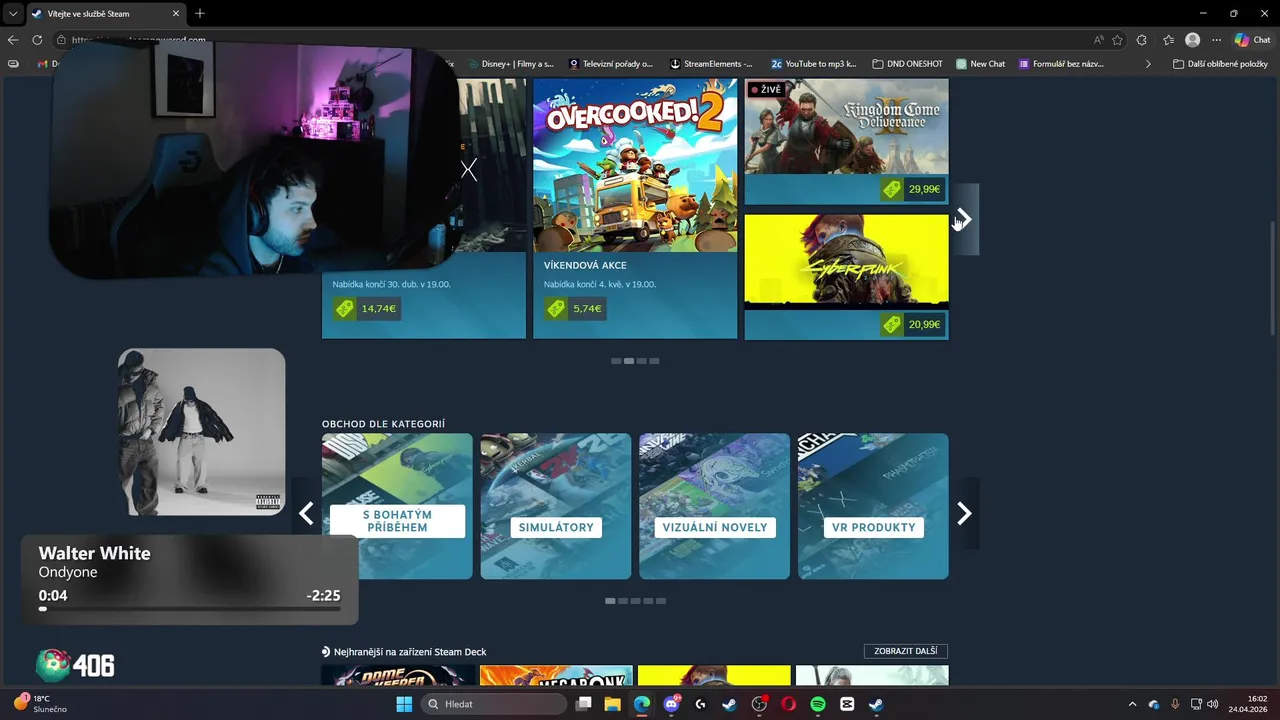
Task: Open Spotify from the taskbar
Action: click(x=818, y=704)
